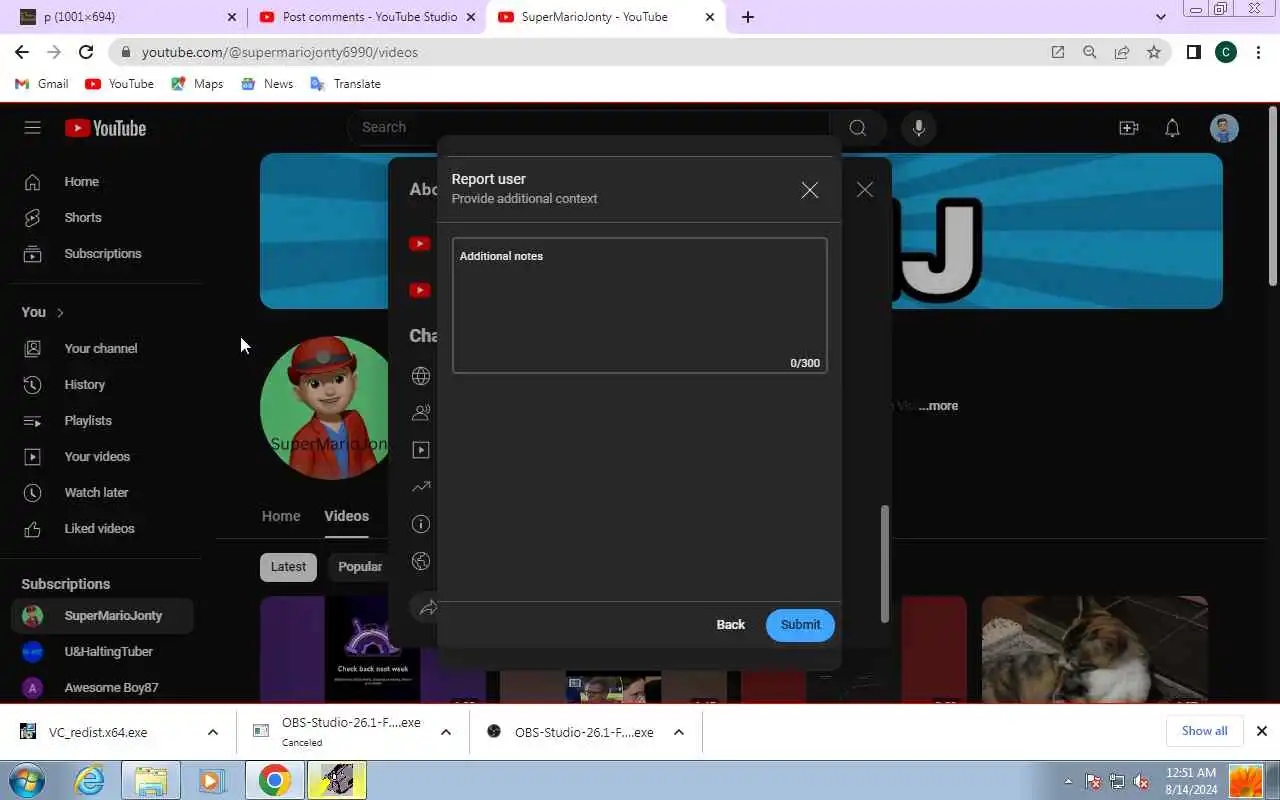Image resolution: width=1280 pixels, height=800 pixels.
Task: Open a new browser tab
Action: (748, 17)
